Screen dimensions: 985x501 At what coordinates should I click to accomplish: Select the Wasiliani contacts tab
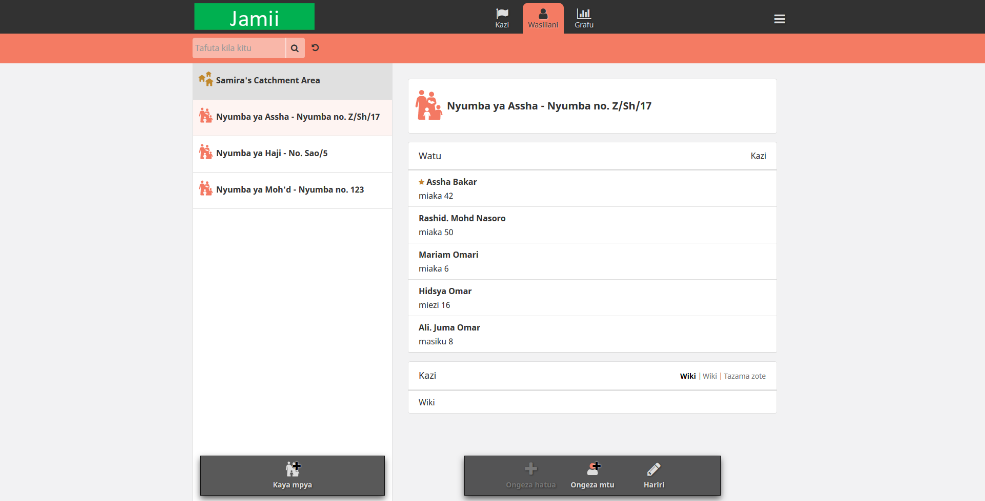pos(543,18)
